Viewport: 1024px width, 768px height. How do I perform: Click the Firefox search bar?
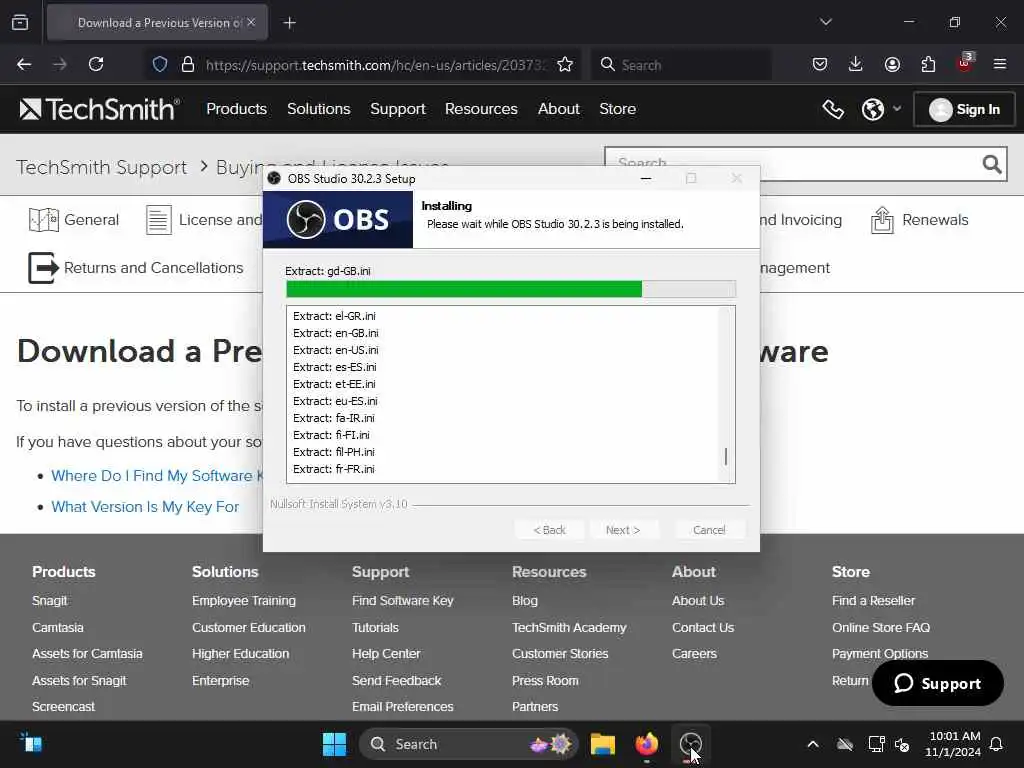[680, 65]
